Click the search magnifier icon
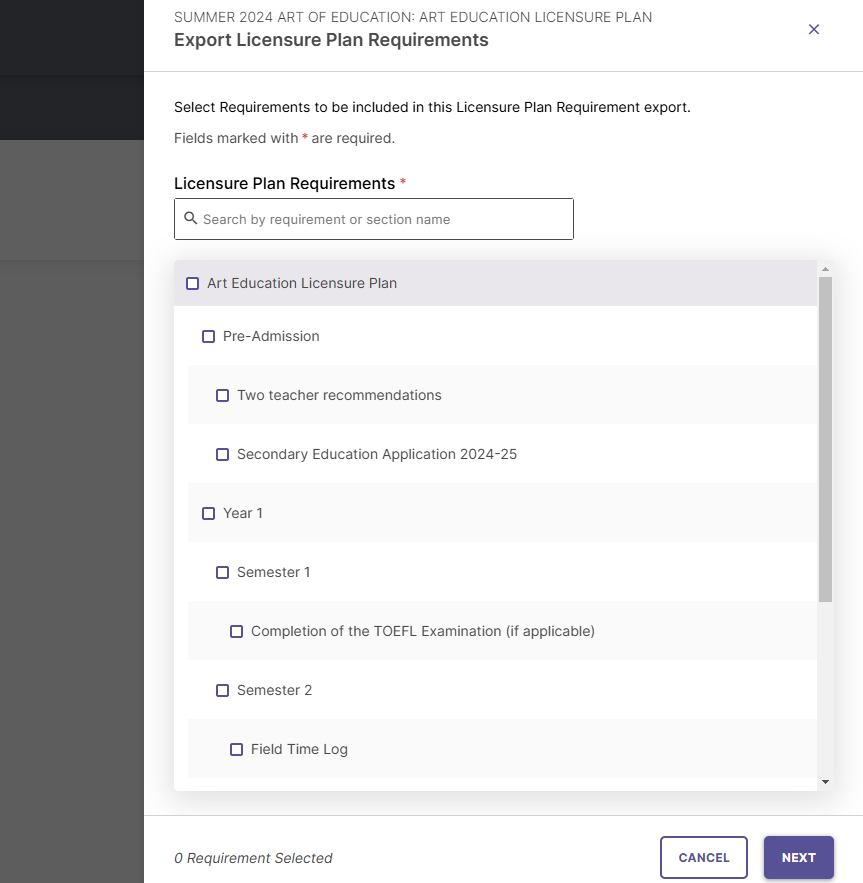This screenshot has width=863, height=883. 191,218
